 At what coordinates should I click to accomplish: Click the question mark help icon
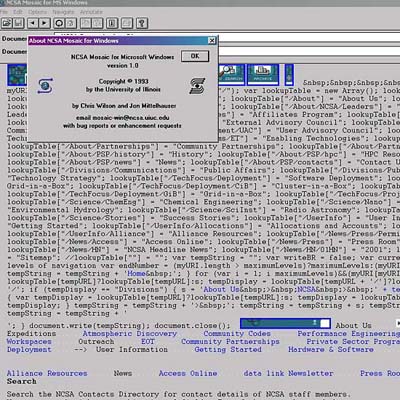click(x=142, y=23)
